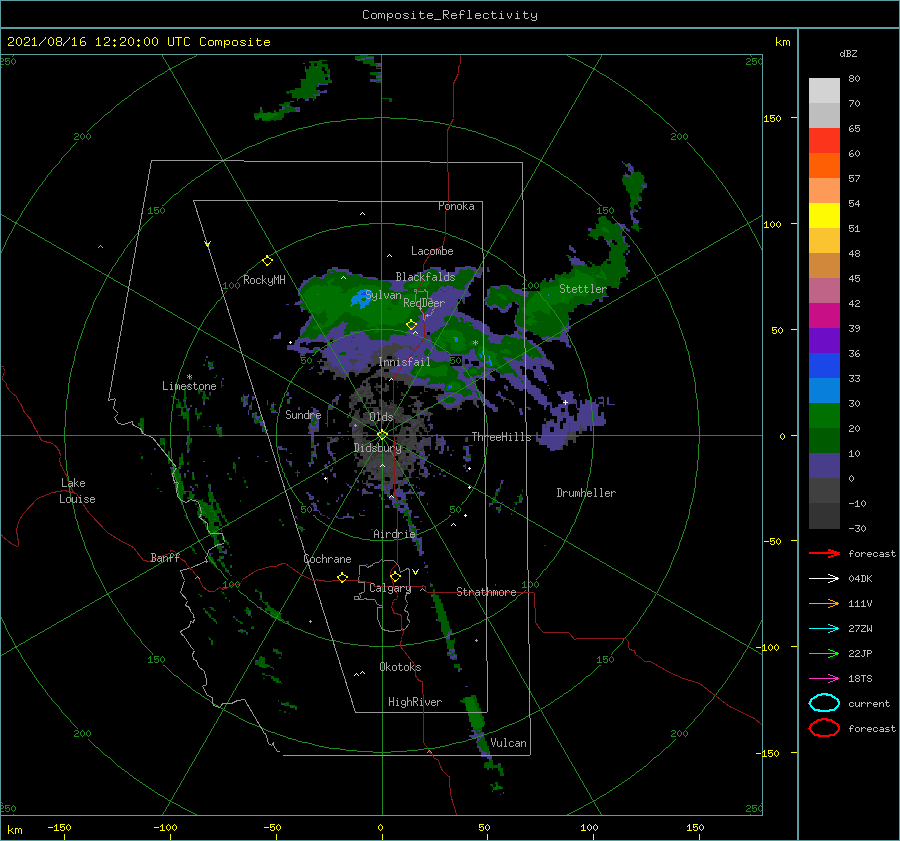Click the green 22JP arrow icon
The image size is (900, 841).
(824, 653)
